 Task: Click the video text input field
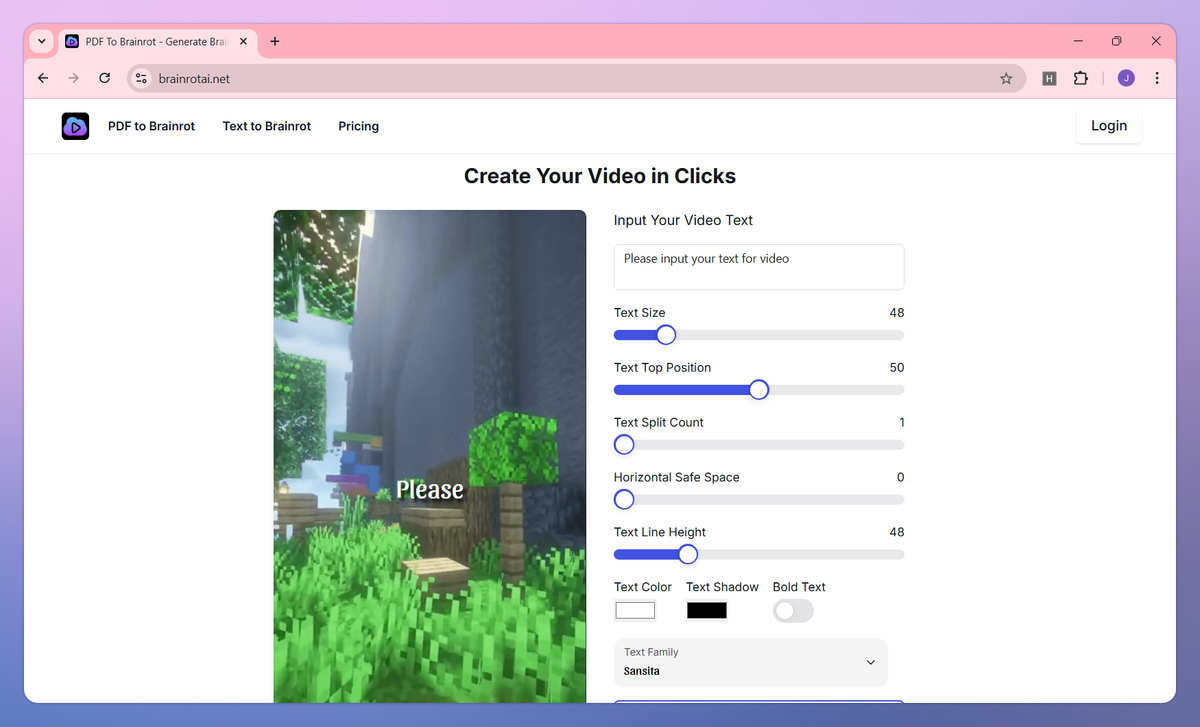(758, 266)
